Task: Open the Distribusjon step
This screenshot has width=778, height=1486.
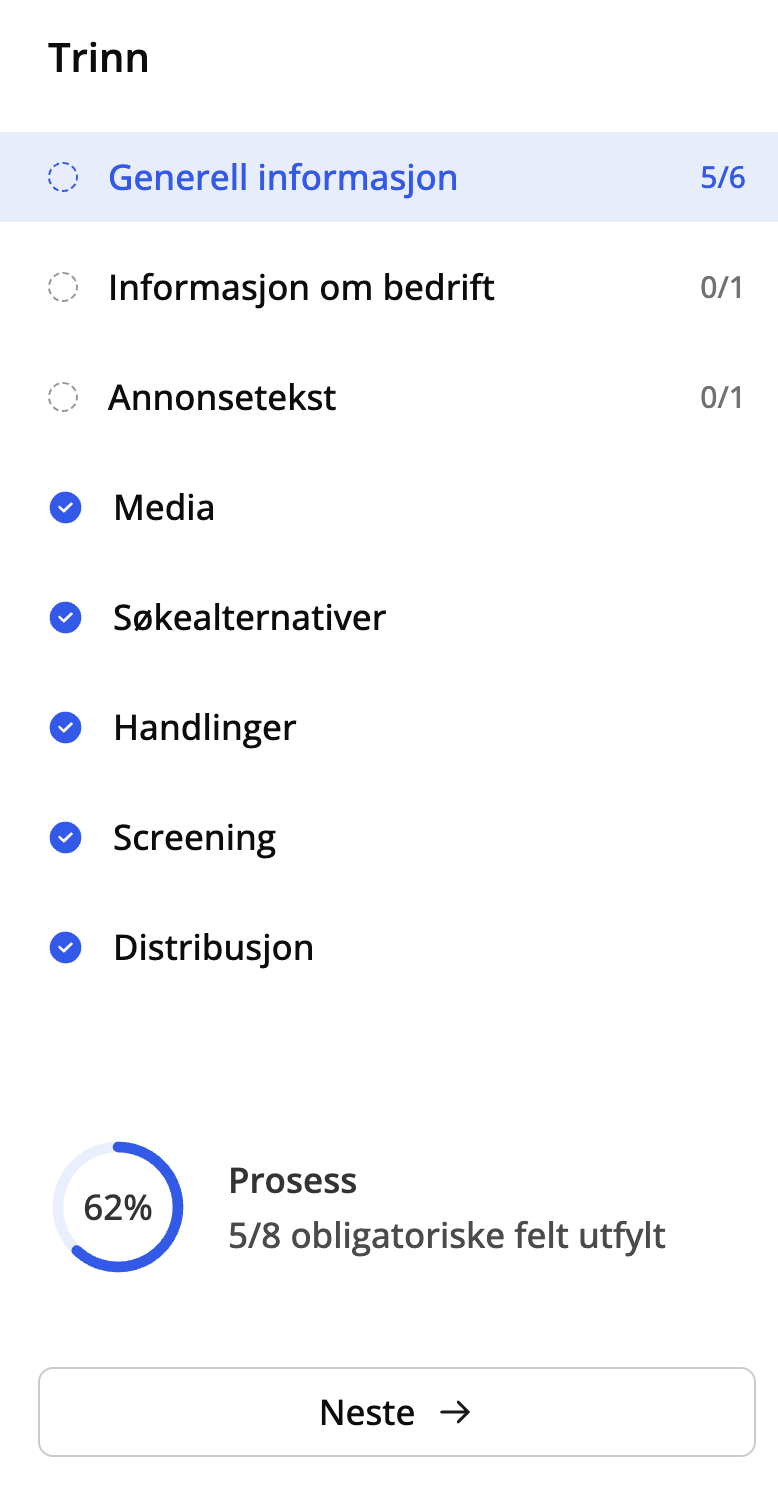Action: 213,948
